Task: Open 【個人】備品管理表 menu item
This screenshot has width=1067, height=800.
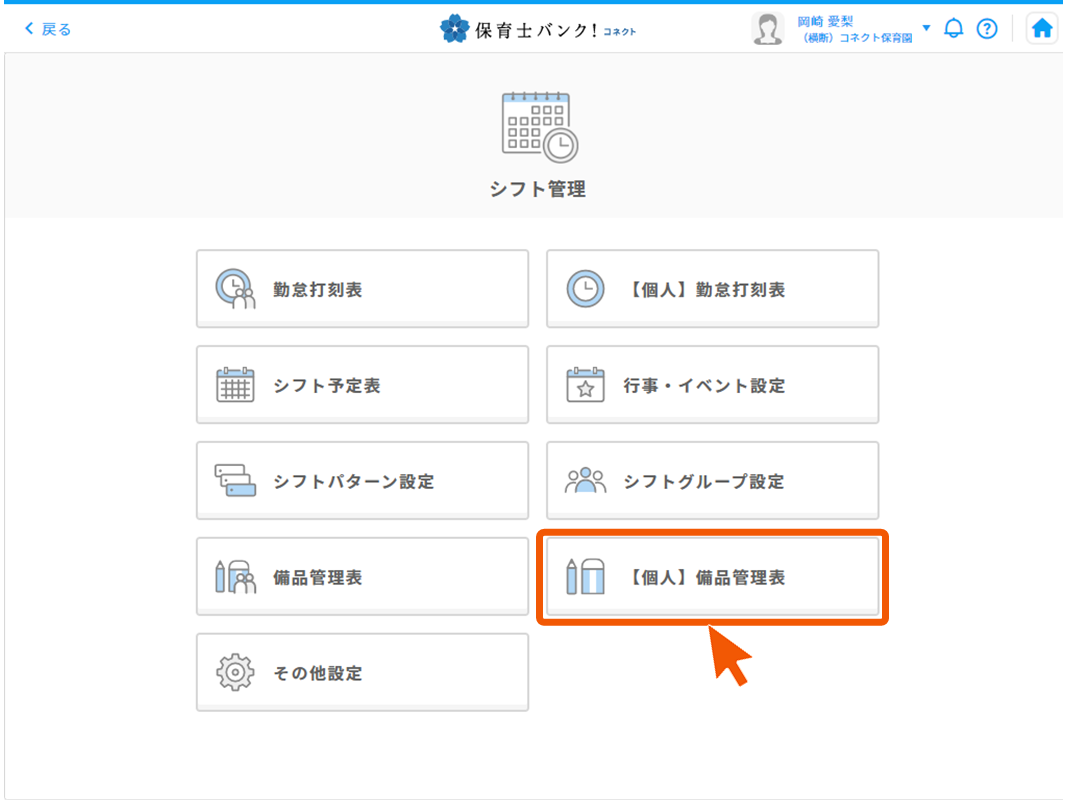Action: pyautogui.click(x=712, y=578)
